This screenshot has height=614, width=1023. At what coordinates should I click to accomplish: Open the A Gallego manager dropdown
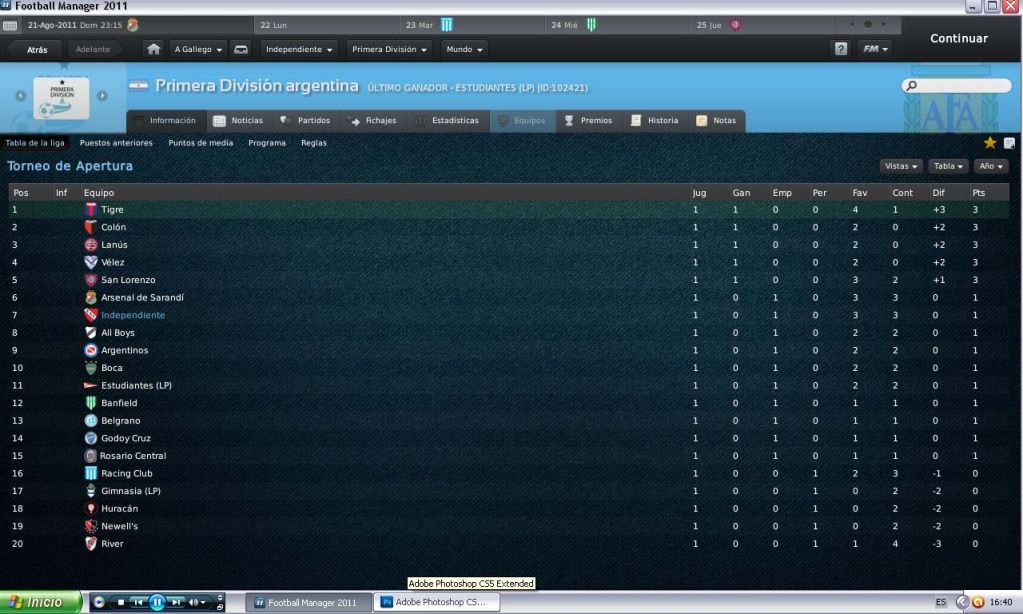(x=198, y=50)
